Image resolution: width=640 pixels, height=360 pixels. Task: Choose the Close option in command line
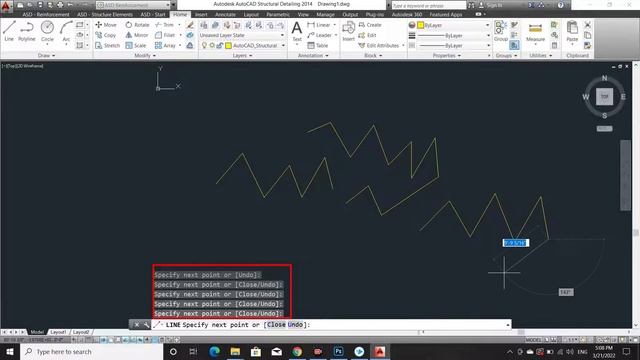(x=276, y=325)
